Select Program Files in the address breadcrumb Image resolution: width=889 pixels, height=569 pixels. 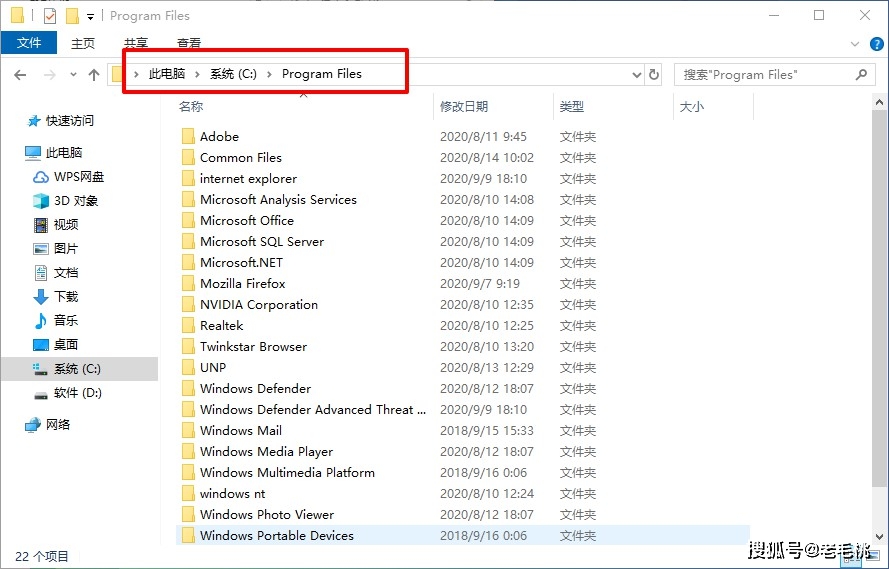(321, 74)
